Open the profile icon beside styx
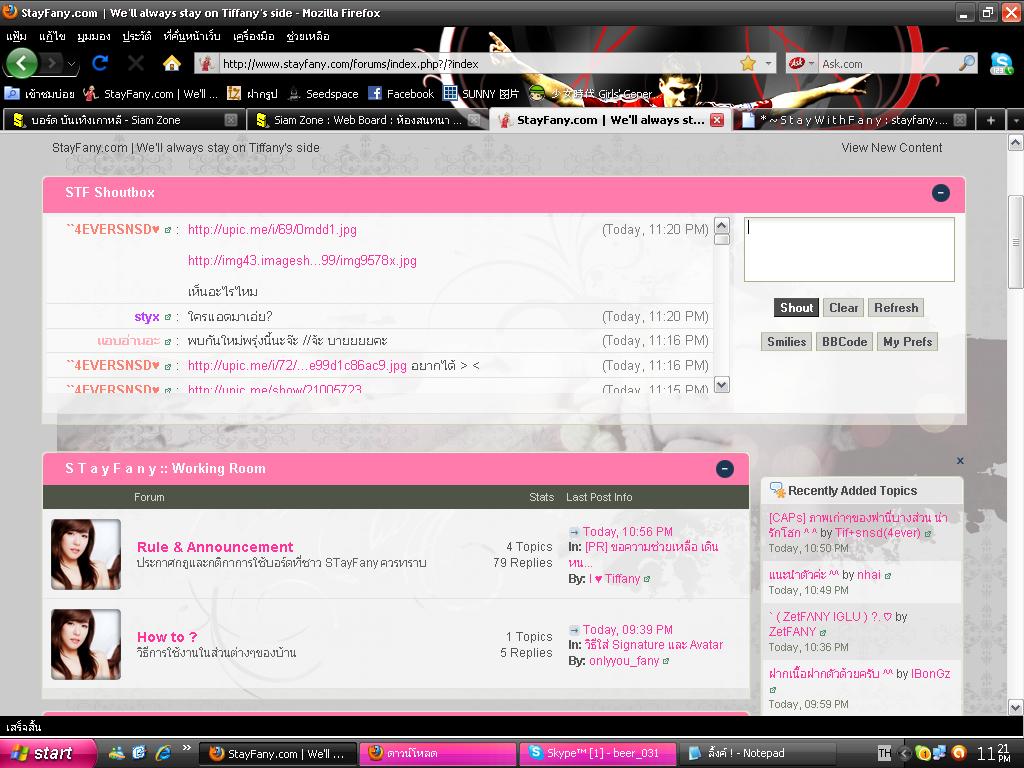1024x768 pixels. [168, 317]
